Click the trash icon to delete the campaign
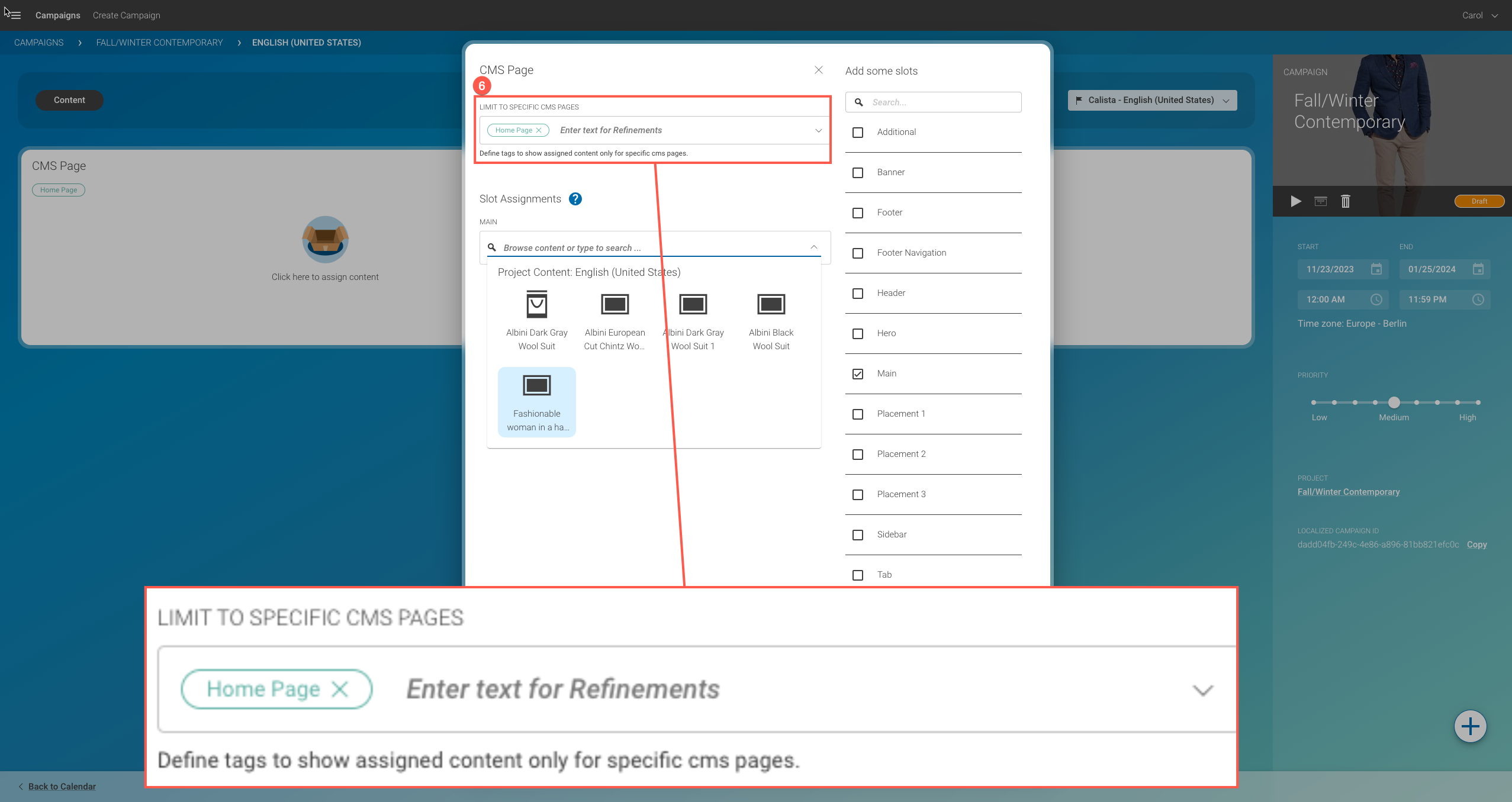Viewport: 1512px width, 802px height. (x=1345, y=201)
